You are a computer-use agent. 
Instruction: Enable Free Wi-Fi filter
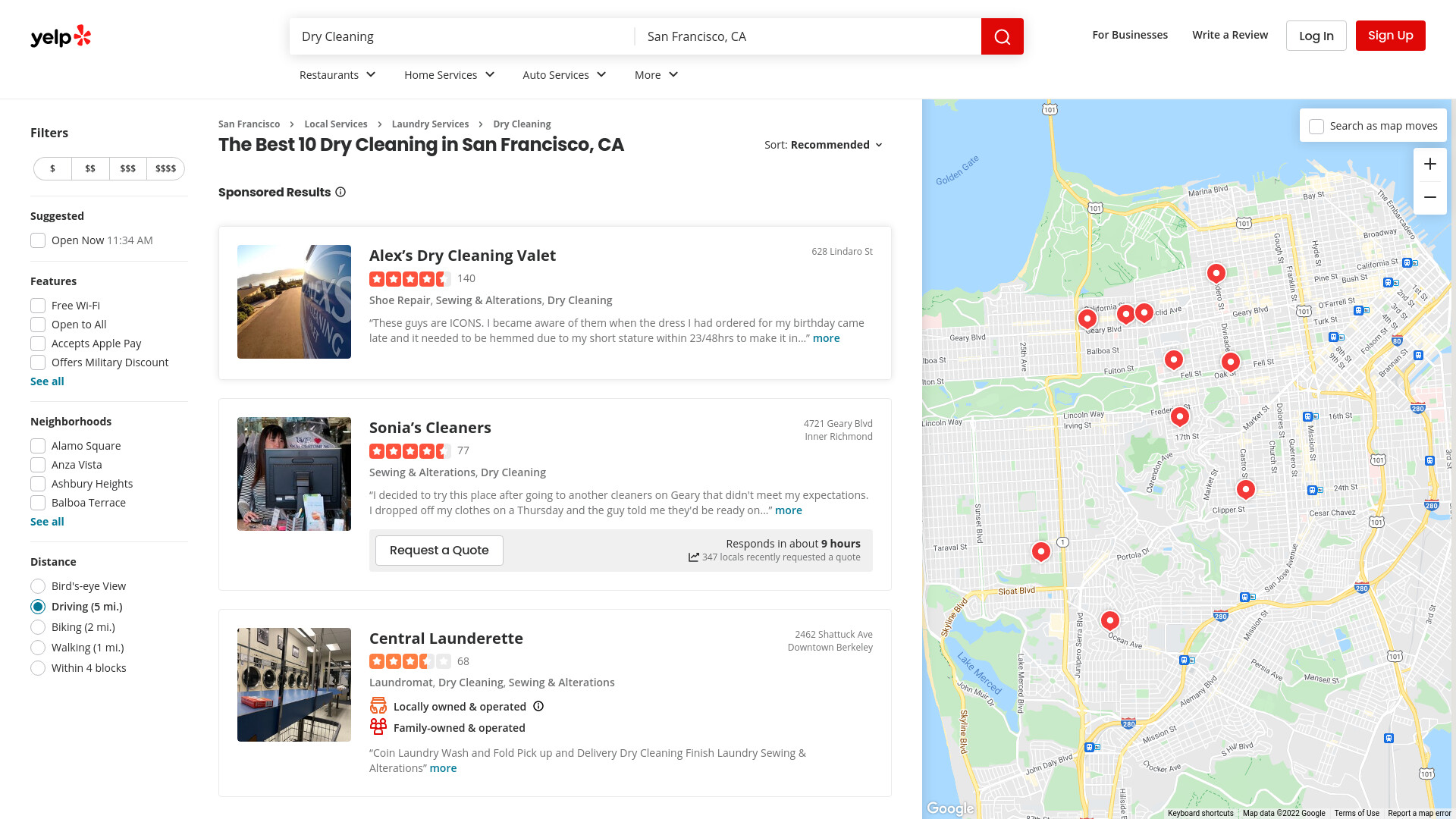(38, 306)
